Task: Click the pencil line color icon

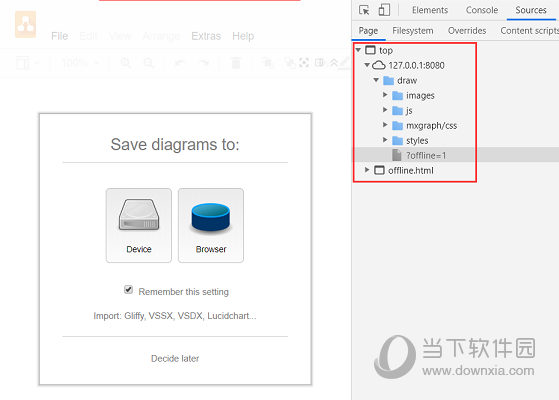Action: [x=344, y=63]
